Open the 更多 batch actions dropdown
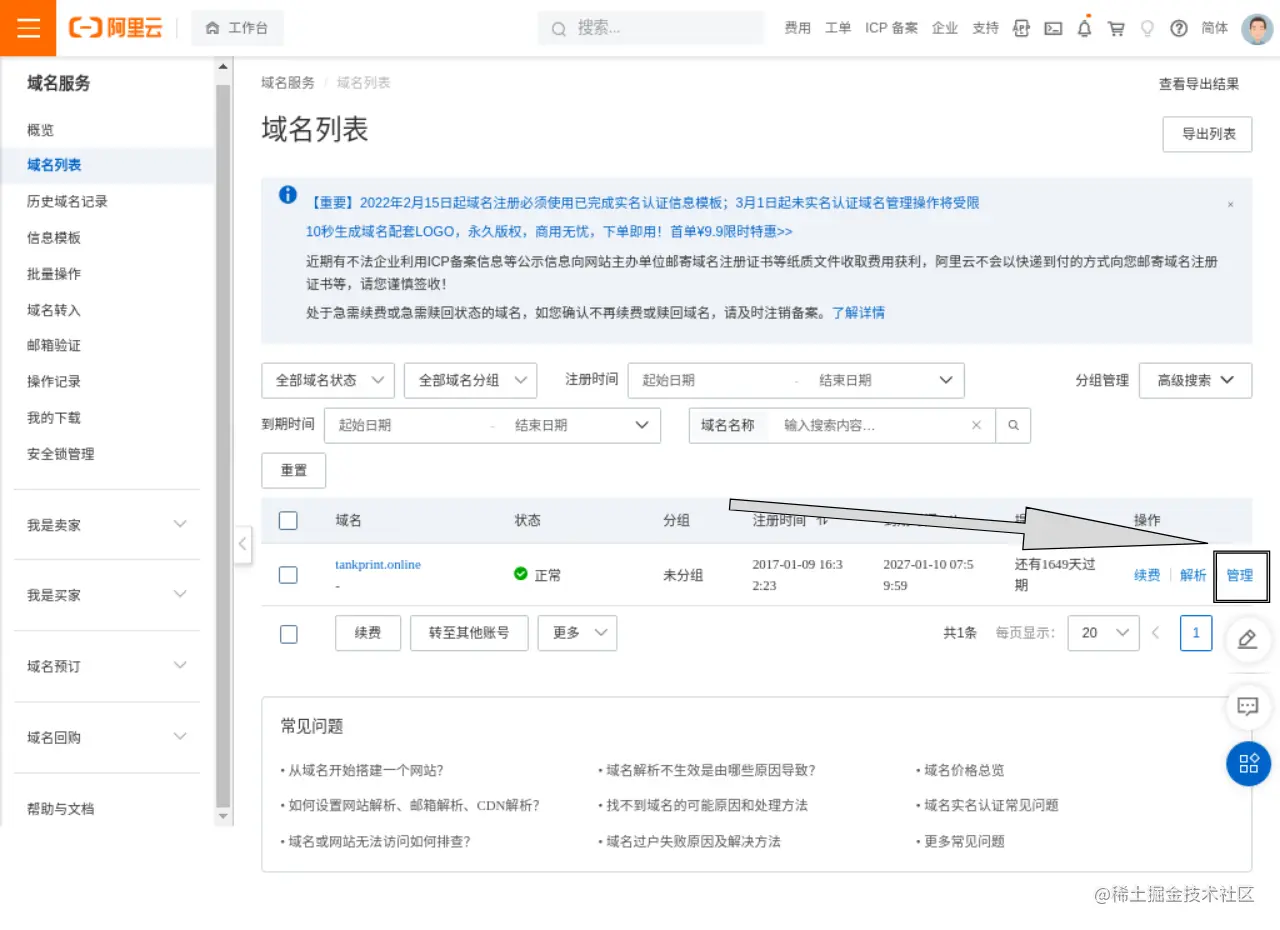 (x=577, y=633)
